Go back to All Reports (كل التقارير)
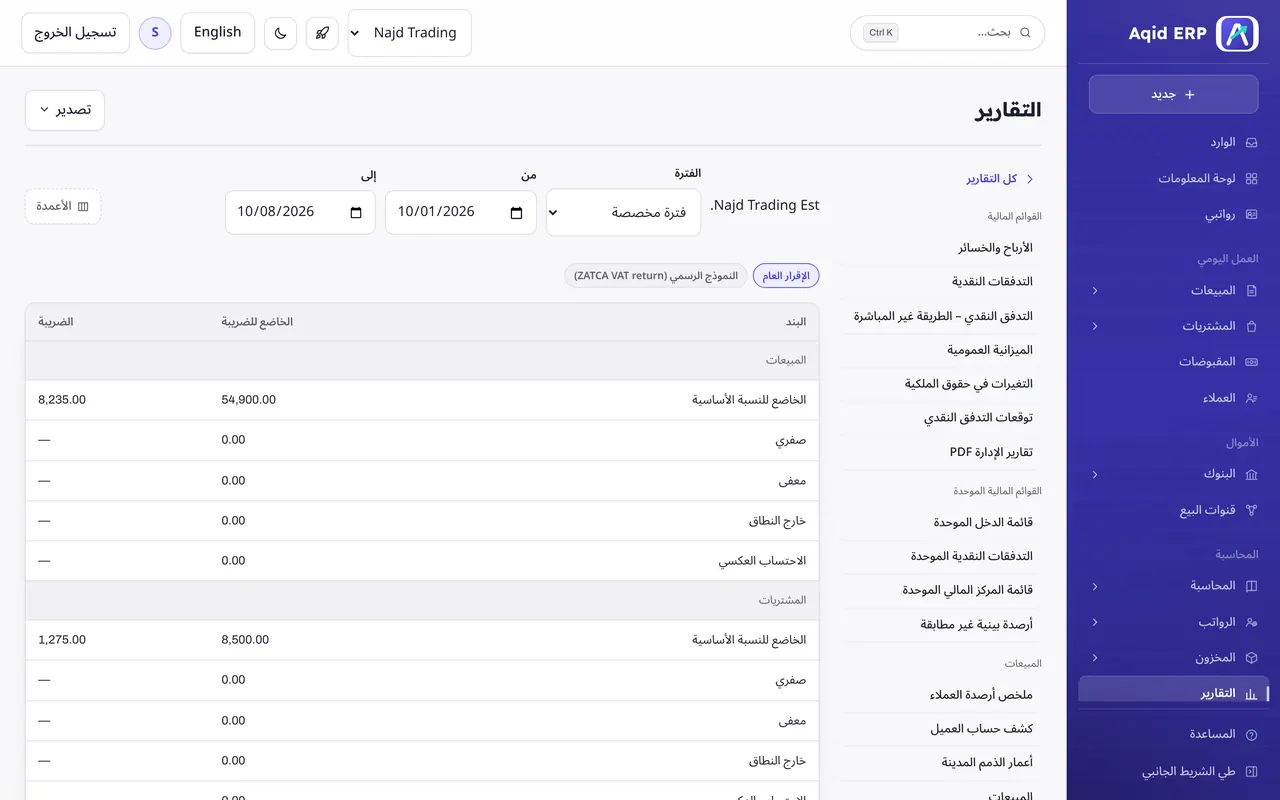1280x800 pixels. click(x=1000, y=179)
